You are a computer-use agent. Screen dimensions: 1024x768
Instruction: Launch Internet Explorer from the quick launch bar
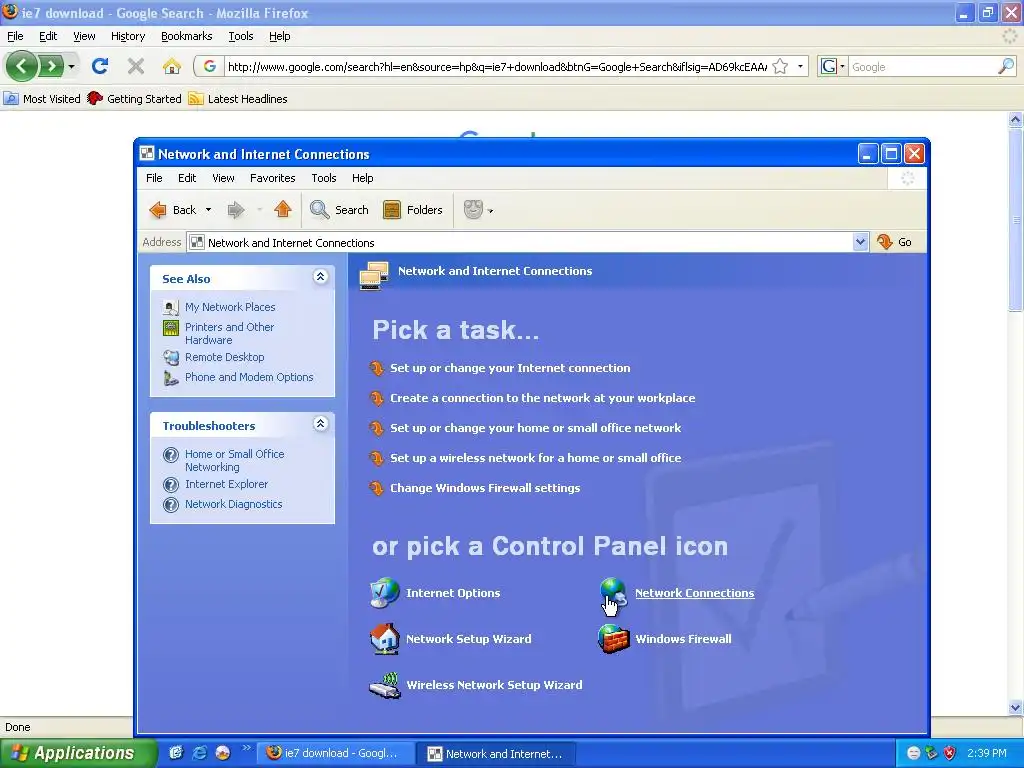click(200, 753)
